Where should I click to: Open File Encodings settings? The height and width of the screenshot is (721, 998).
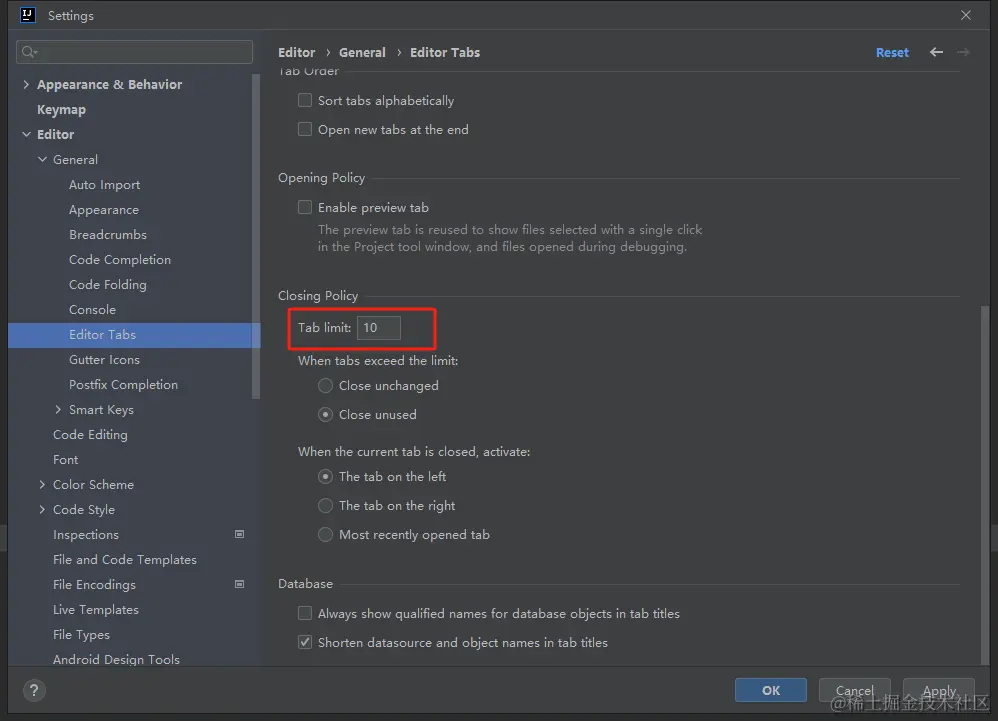pos(94,584)
